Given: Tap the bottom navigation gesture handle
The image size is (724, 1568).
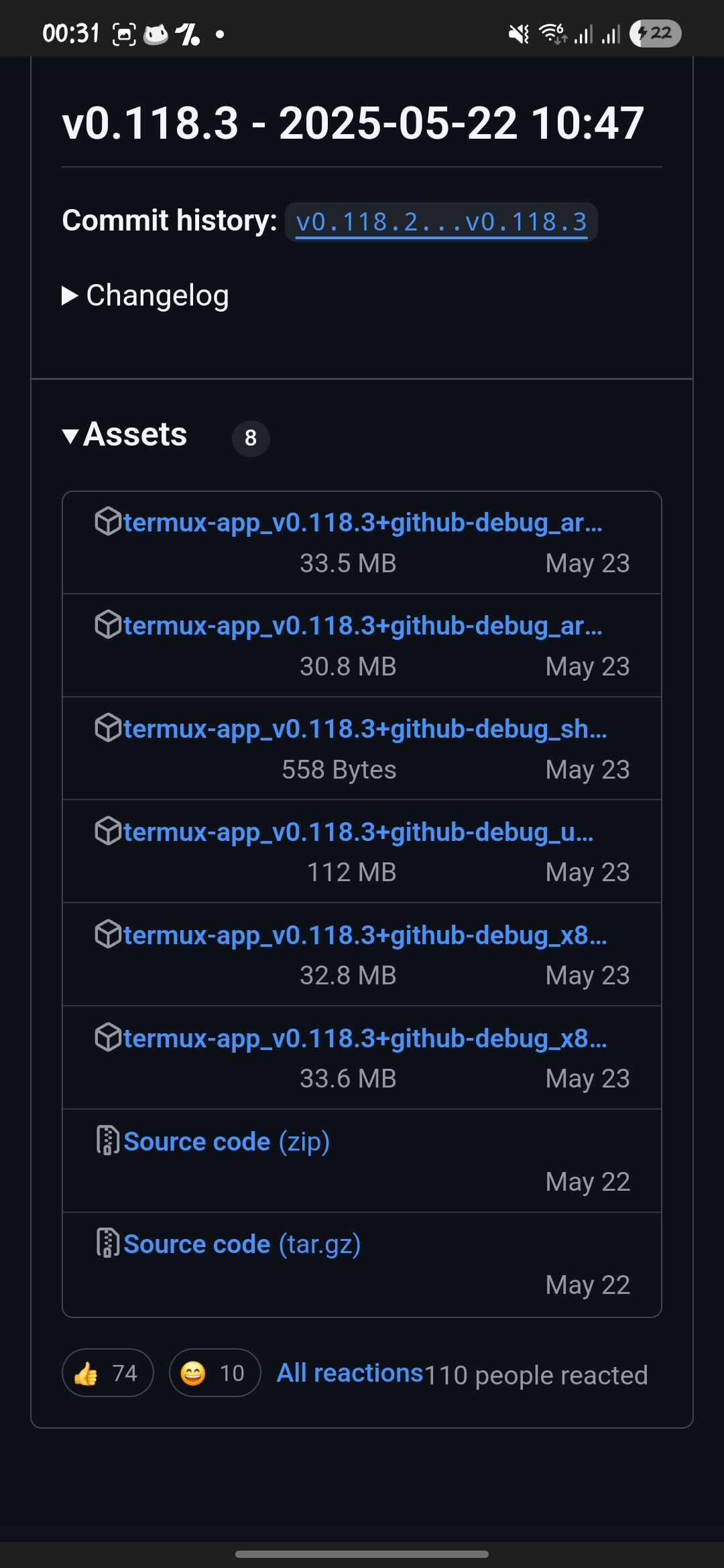Looking at the screenshot, I should pyautogui.click(x=362, y=1554).
